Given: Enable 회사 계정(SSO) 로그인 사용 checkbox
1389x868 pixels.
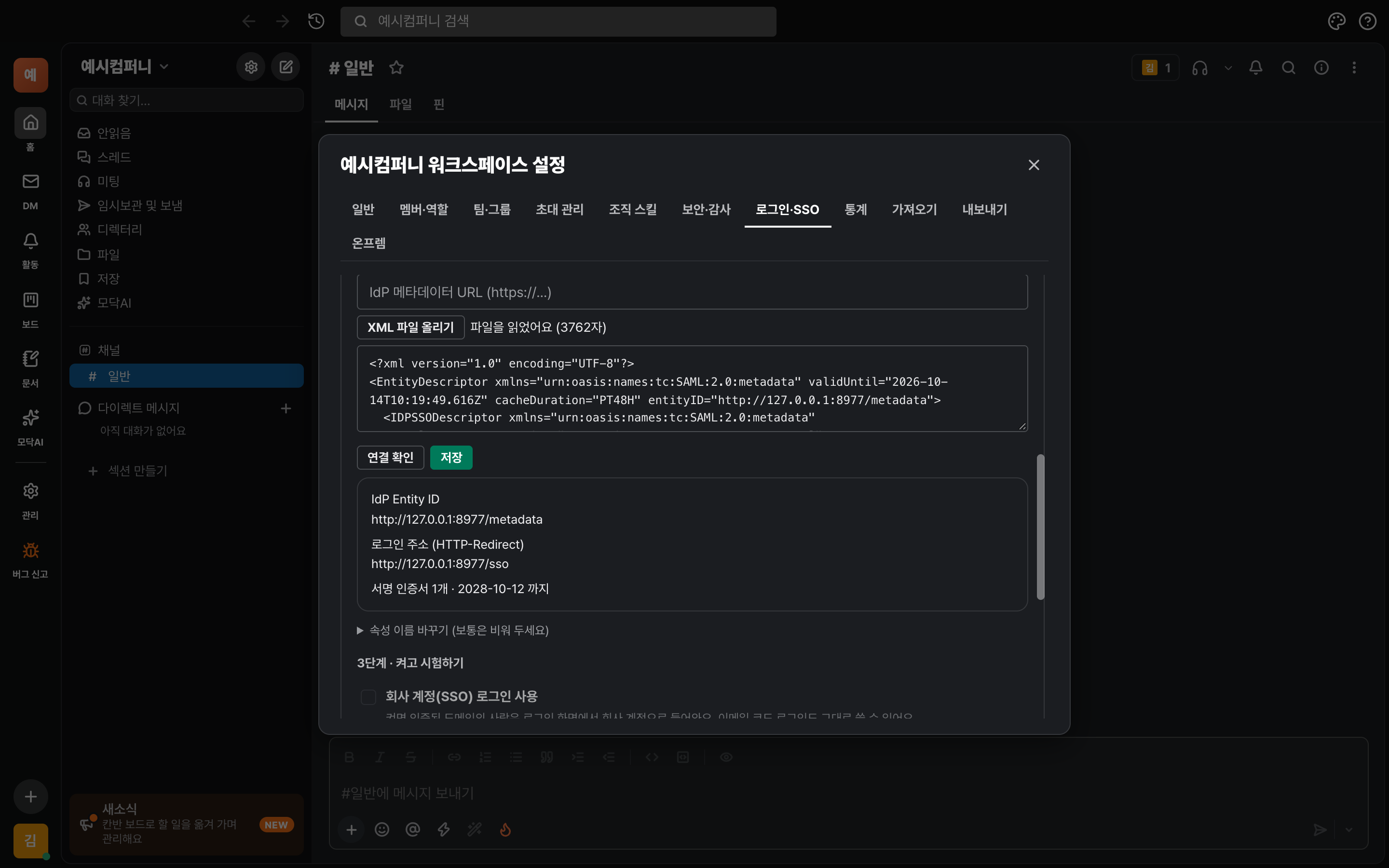Looking at the screenshot, I should 368,697.
